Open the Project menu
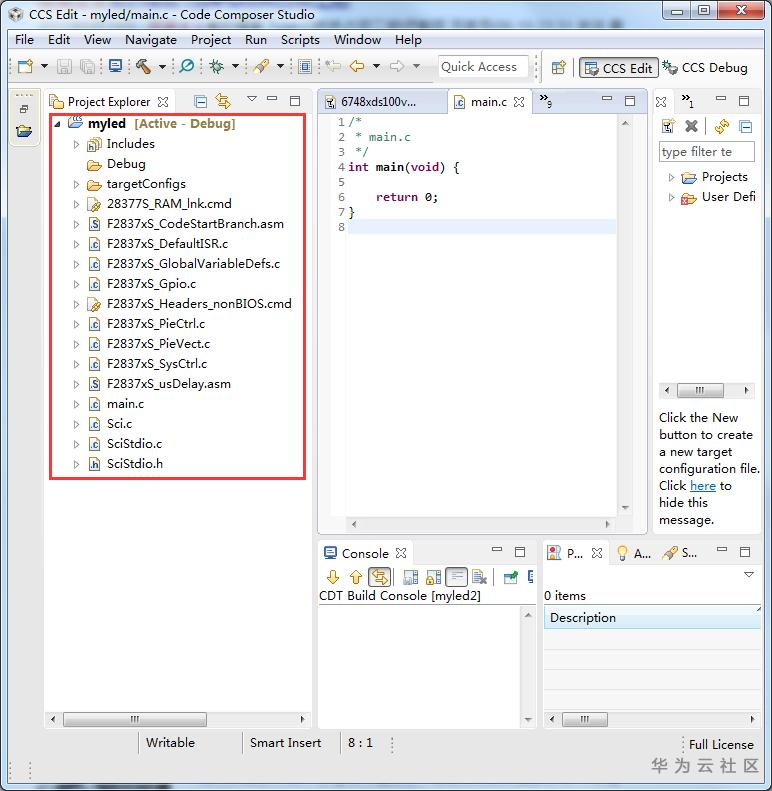Viewport: 772px width, 791px height. (x=210, y=39)
